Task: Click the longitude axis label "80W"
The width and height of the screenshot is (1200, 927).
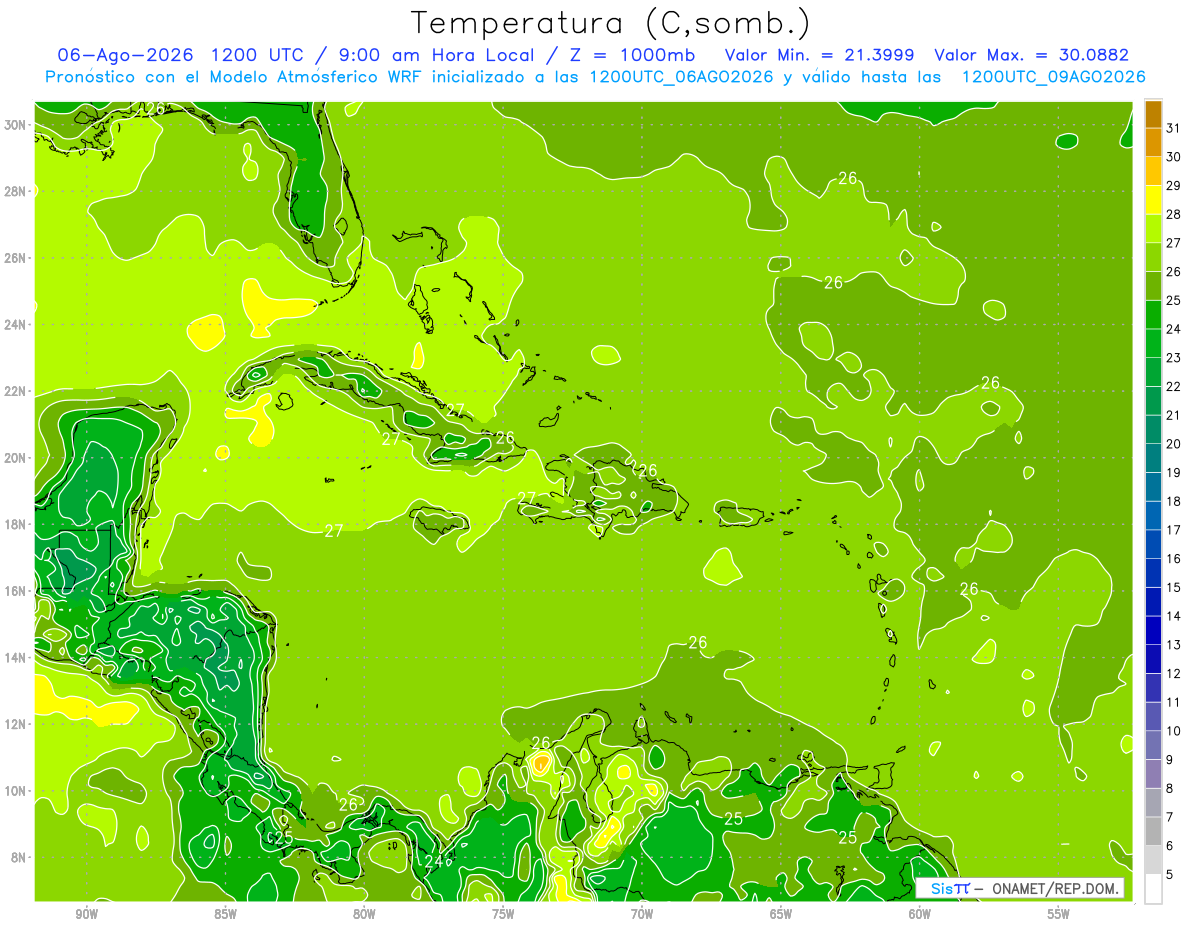Action: point(364,914)
